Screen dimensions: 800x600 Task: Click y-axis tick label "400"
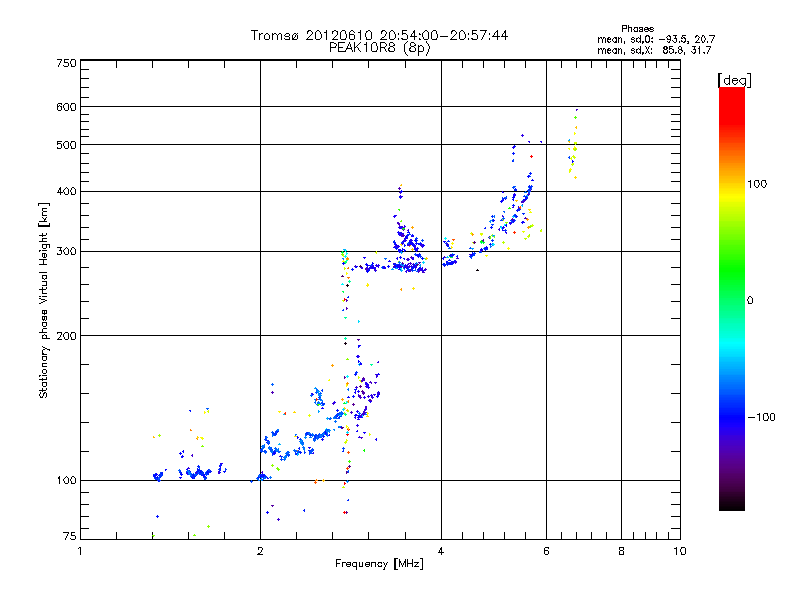pos(66,192)
